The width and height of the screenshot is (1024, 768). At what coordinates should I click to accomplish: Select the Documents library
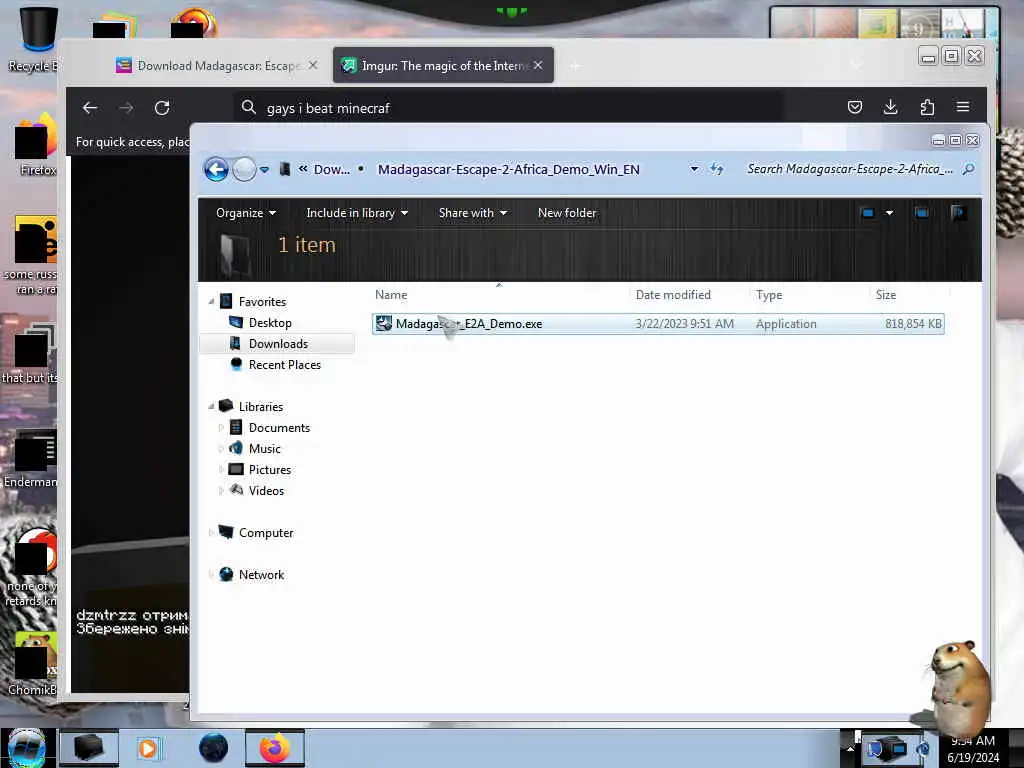pos(279,428)
